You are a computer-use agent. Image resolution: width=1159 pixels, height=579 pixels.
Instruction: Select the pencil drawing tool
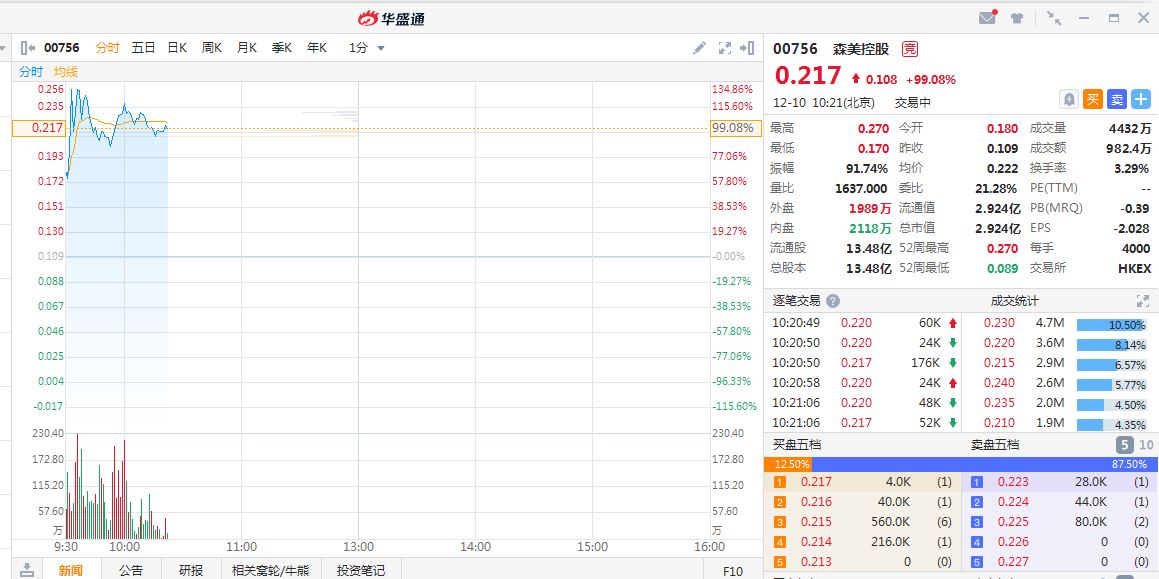pos(699,48)
